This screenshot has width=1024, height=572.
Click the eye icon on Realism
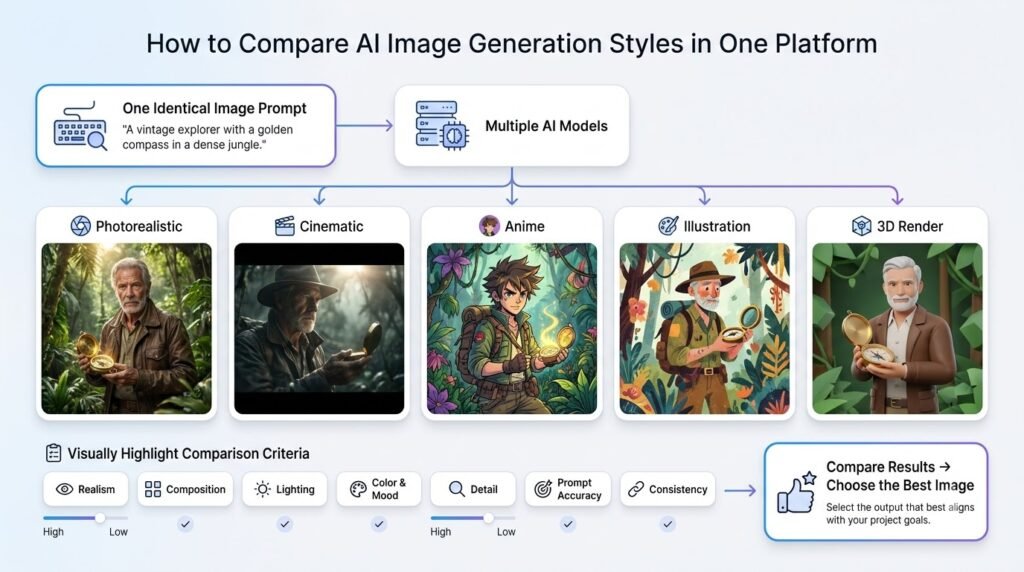coord(64,489)
